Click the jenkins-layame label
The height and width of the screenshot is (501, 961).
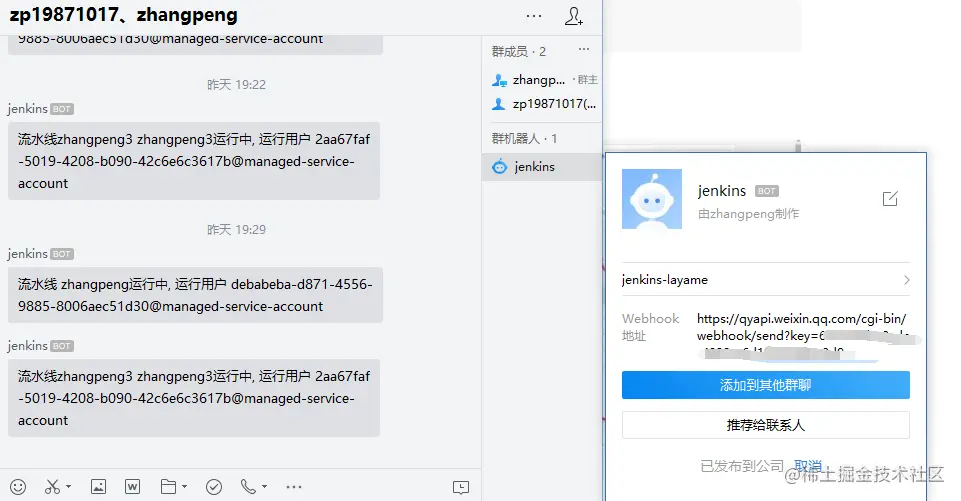pyautogui.click(x=665, y=280)
